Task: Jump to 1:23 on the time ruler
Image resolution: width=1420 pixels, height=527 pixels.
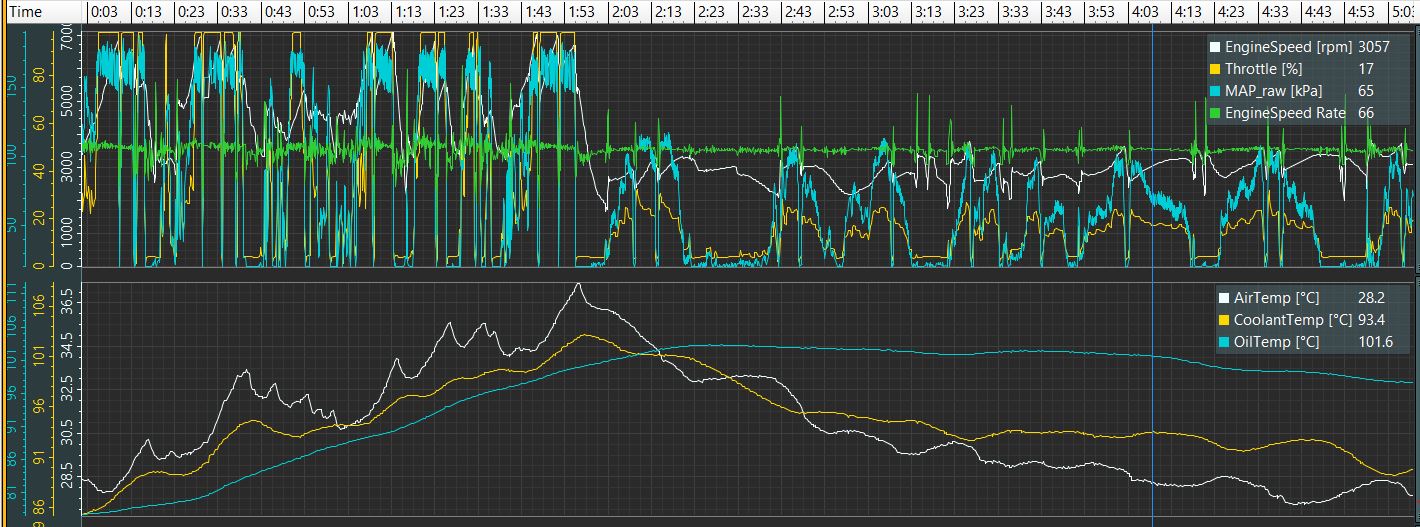Action: [x=451, y=12]
